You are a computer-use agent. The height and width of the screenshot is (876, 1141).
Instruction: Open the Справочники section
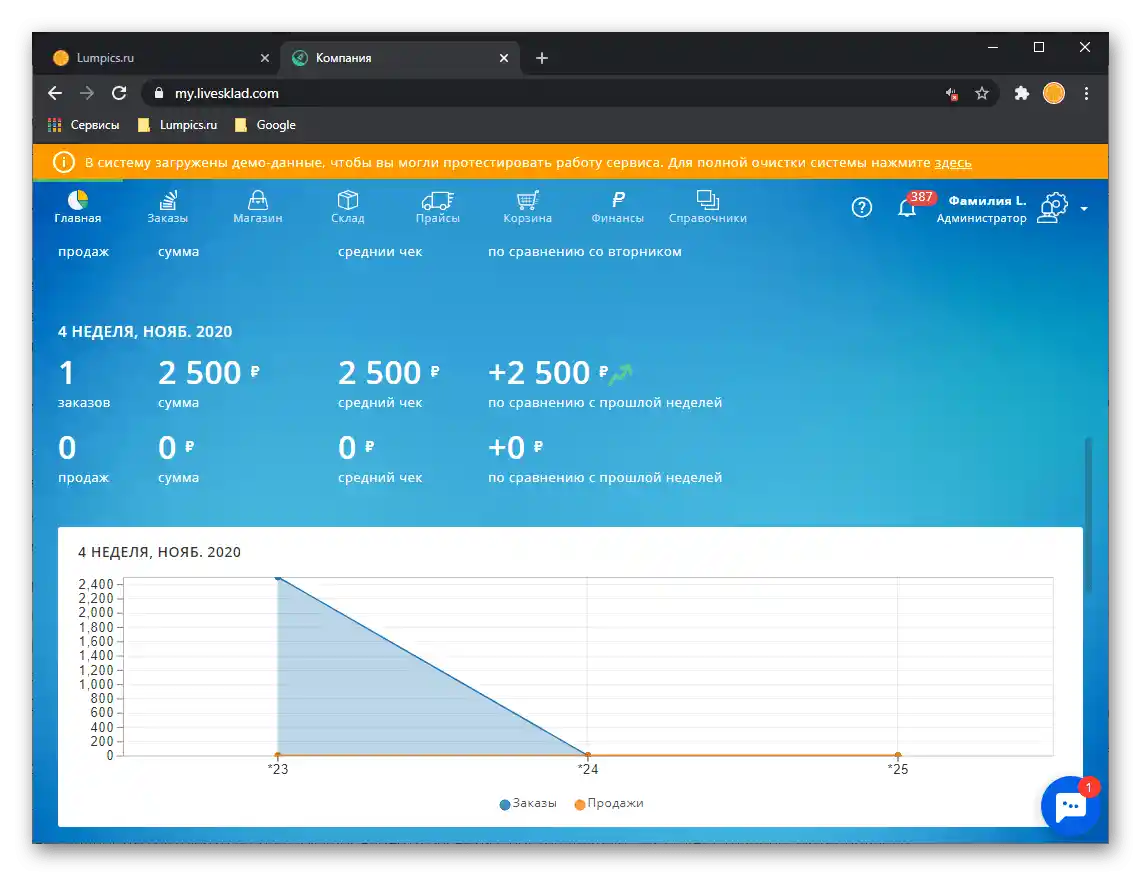[x=708, y=207]
